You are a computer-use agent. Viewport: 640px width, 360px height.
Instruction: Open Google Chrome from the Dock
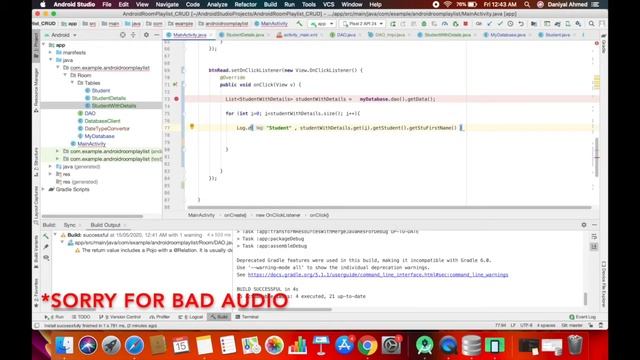tap(367, 345)
